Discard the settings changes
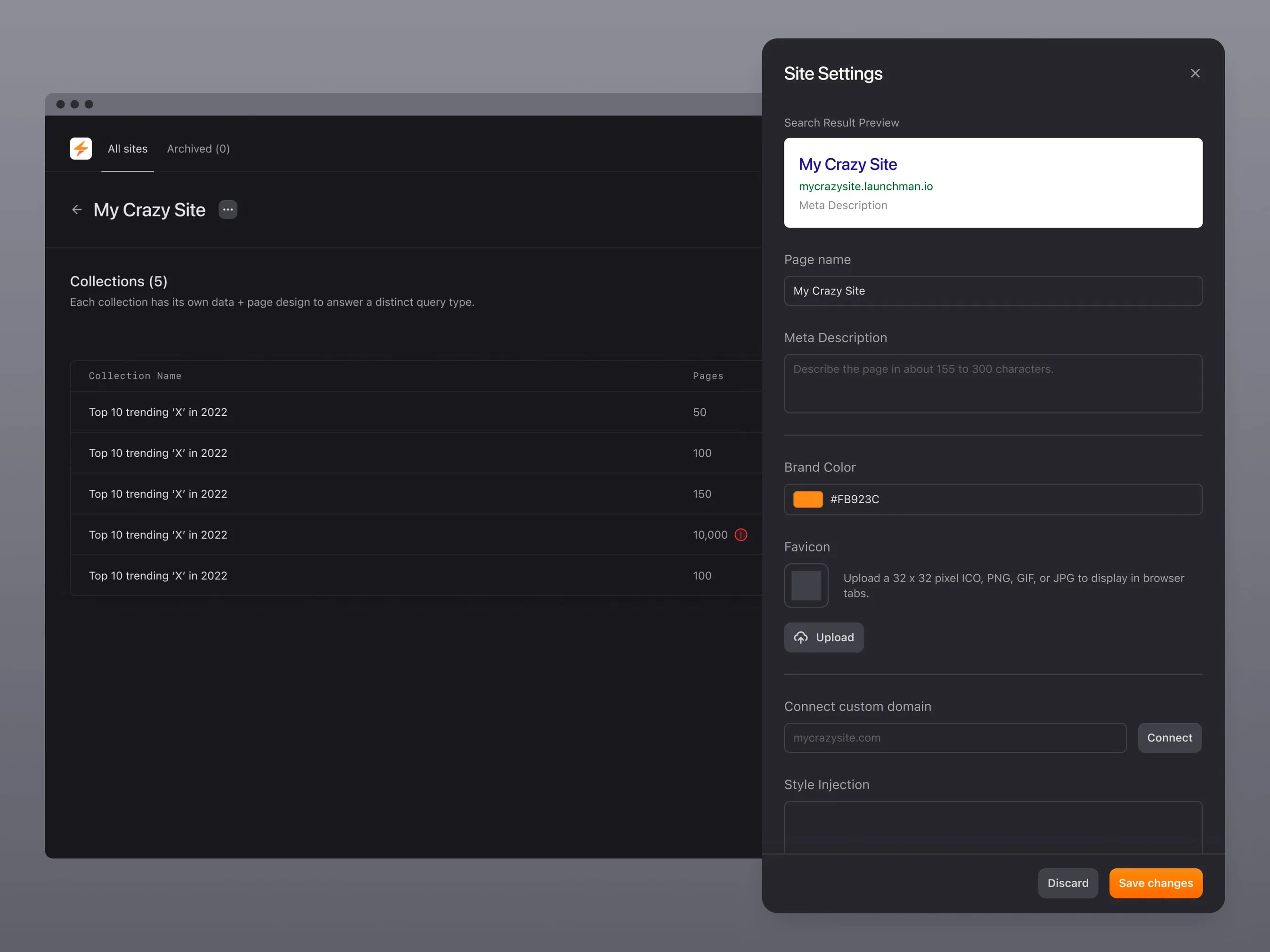Screen dimensions: 1270x952 (x=1068, y=883)
